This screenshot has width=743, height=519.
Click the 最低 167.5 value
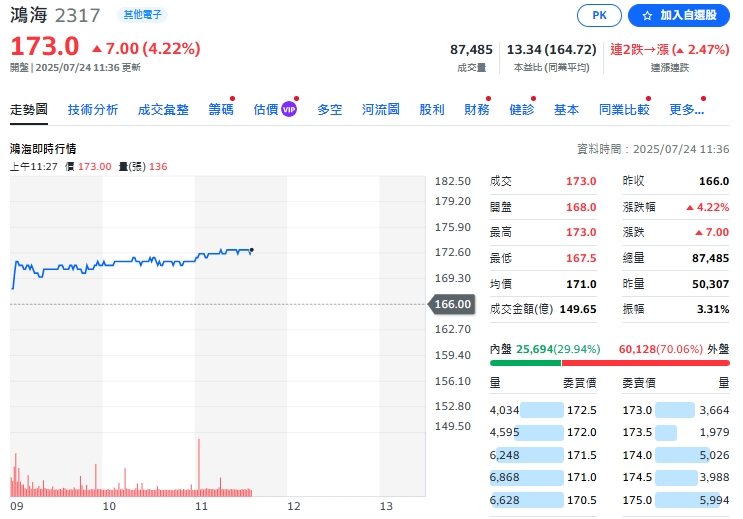point(581,258)
